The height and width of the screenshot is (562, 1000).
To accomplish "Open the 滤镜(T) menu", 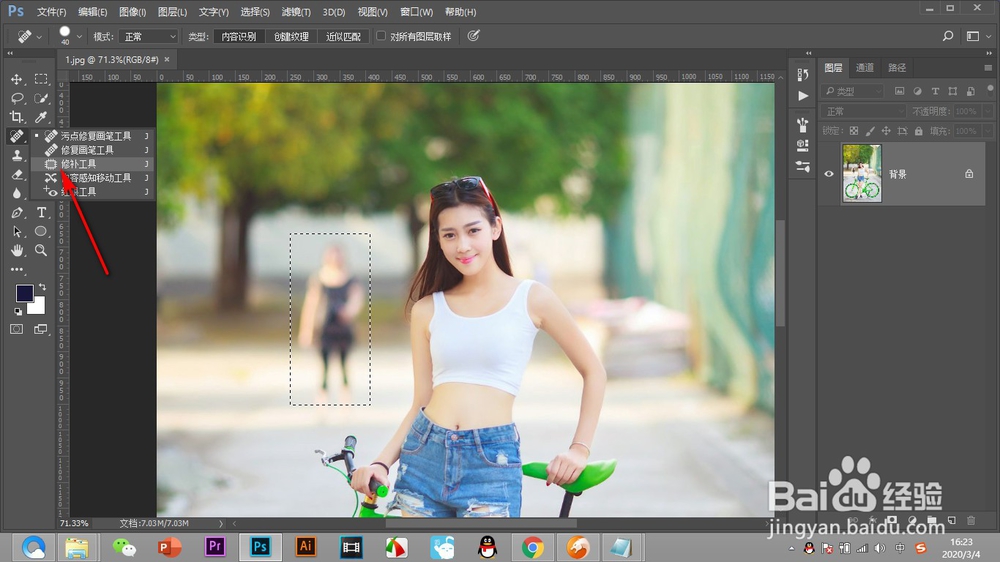I will point(294,12).
